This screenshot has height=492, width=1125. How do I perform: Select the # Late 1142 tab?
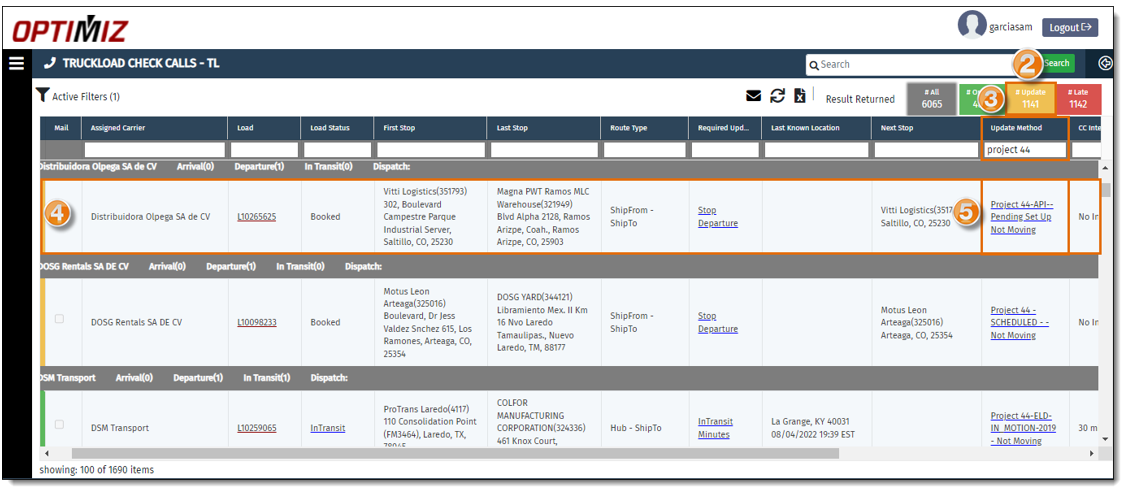point(1079,99)
